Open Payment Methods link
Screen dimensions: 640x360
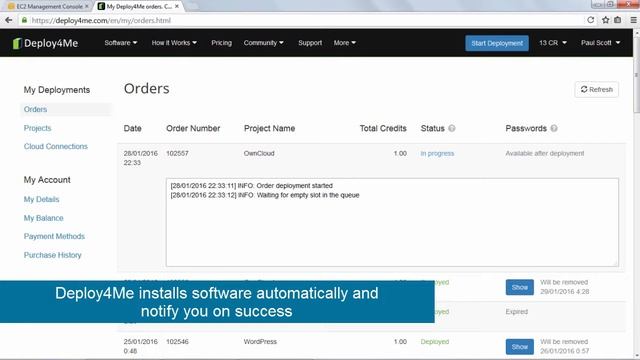(x=54, y=237)
